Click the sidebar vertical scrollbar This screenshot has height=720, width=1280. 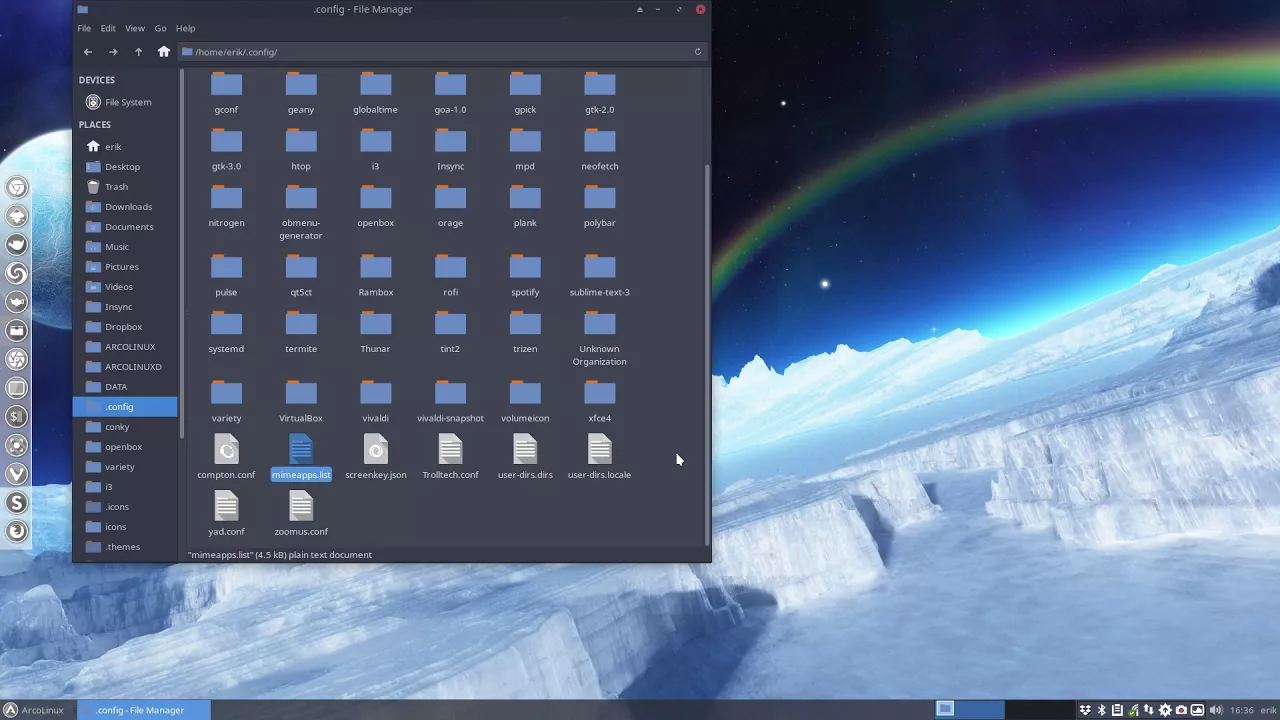[x=181, y=255]
